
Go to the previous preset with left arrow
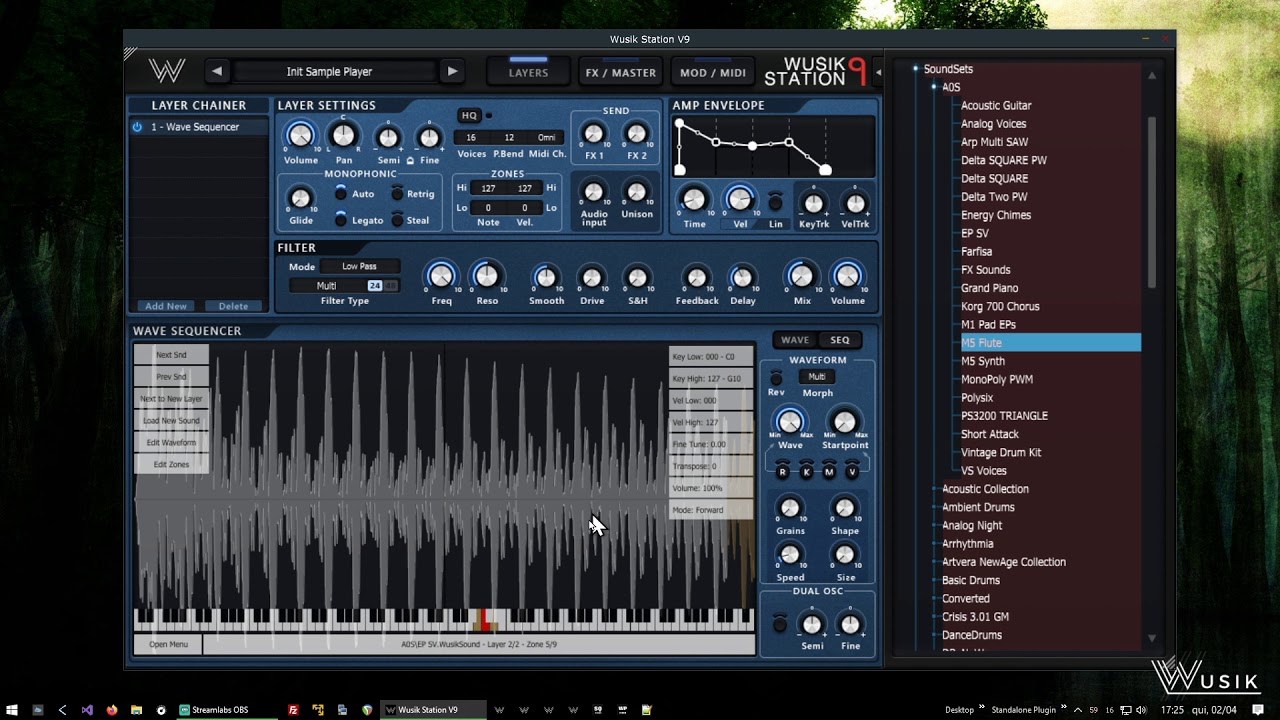(217, 71)
